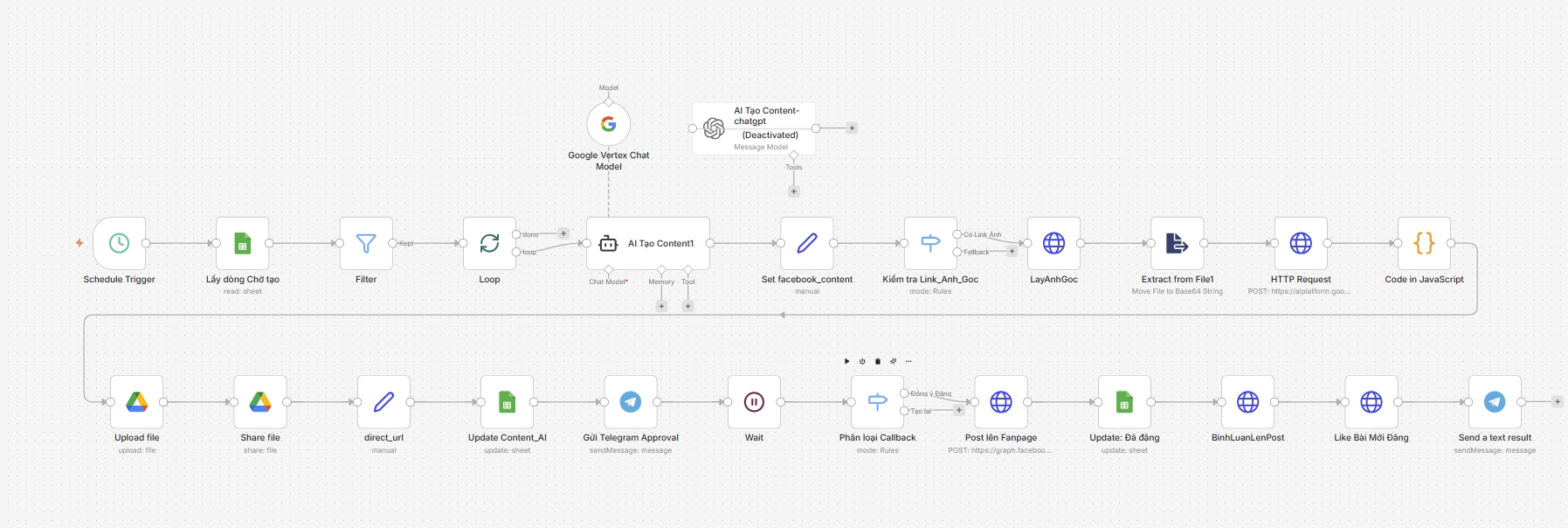Screen dimensions: 1568x528
Task: Select the Filter funnel node
Action: (x=366, y=243)
